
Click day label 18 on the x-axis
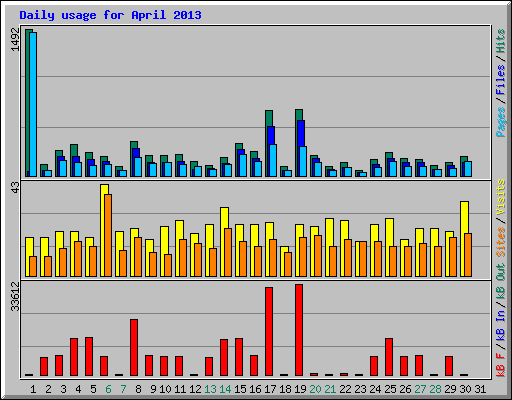tap(285, 389)
